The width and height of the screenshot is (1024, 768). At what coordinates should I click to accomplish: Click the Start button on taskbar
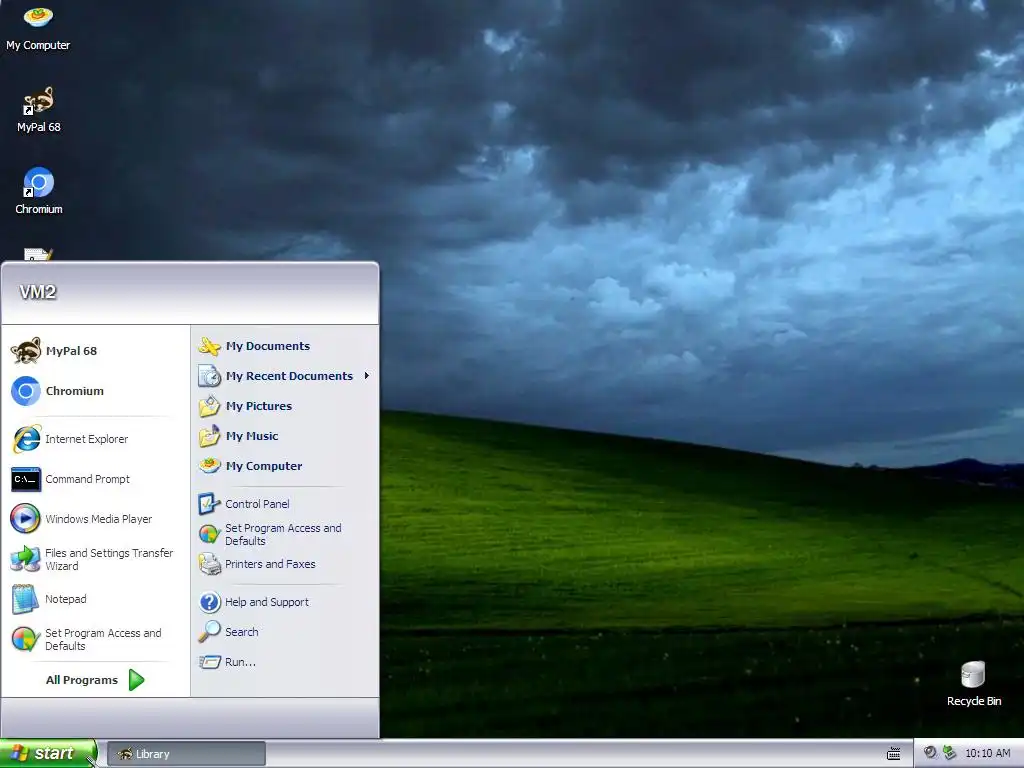[48, 754]
